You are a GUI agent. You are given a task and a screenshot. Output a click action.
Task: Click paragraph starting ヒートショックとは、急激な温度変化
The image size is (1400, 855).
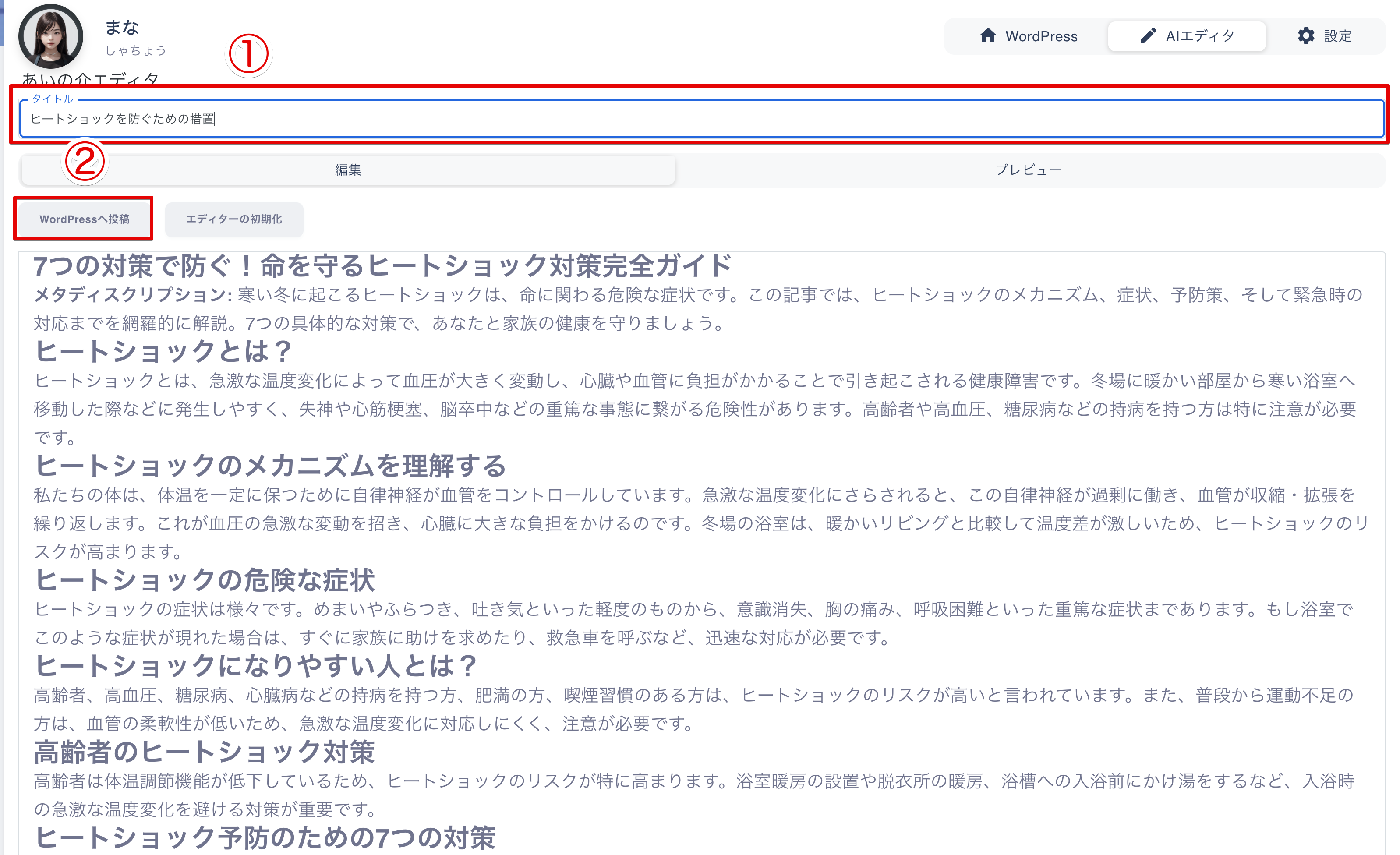pos(696,409)
